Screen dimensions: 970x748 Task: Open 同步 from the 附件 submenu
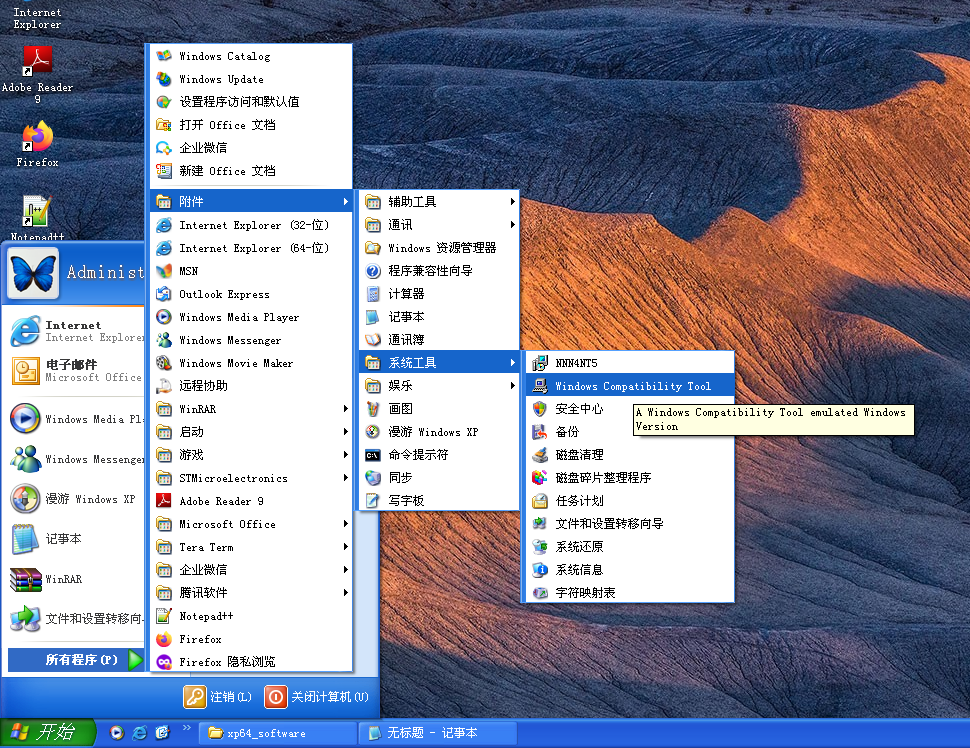439,478
